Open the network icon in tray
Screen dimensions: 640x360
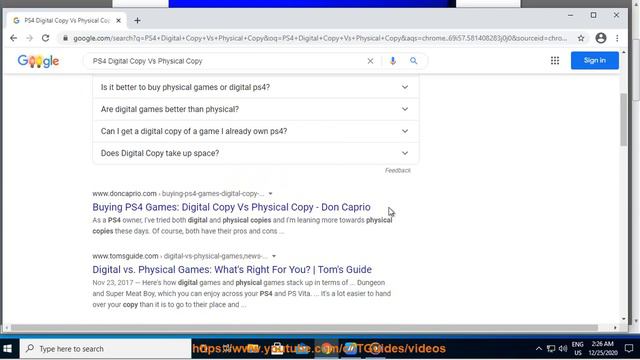551,349
